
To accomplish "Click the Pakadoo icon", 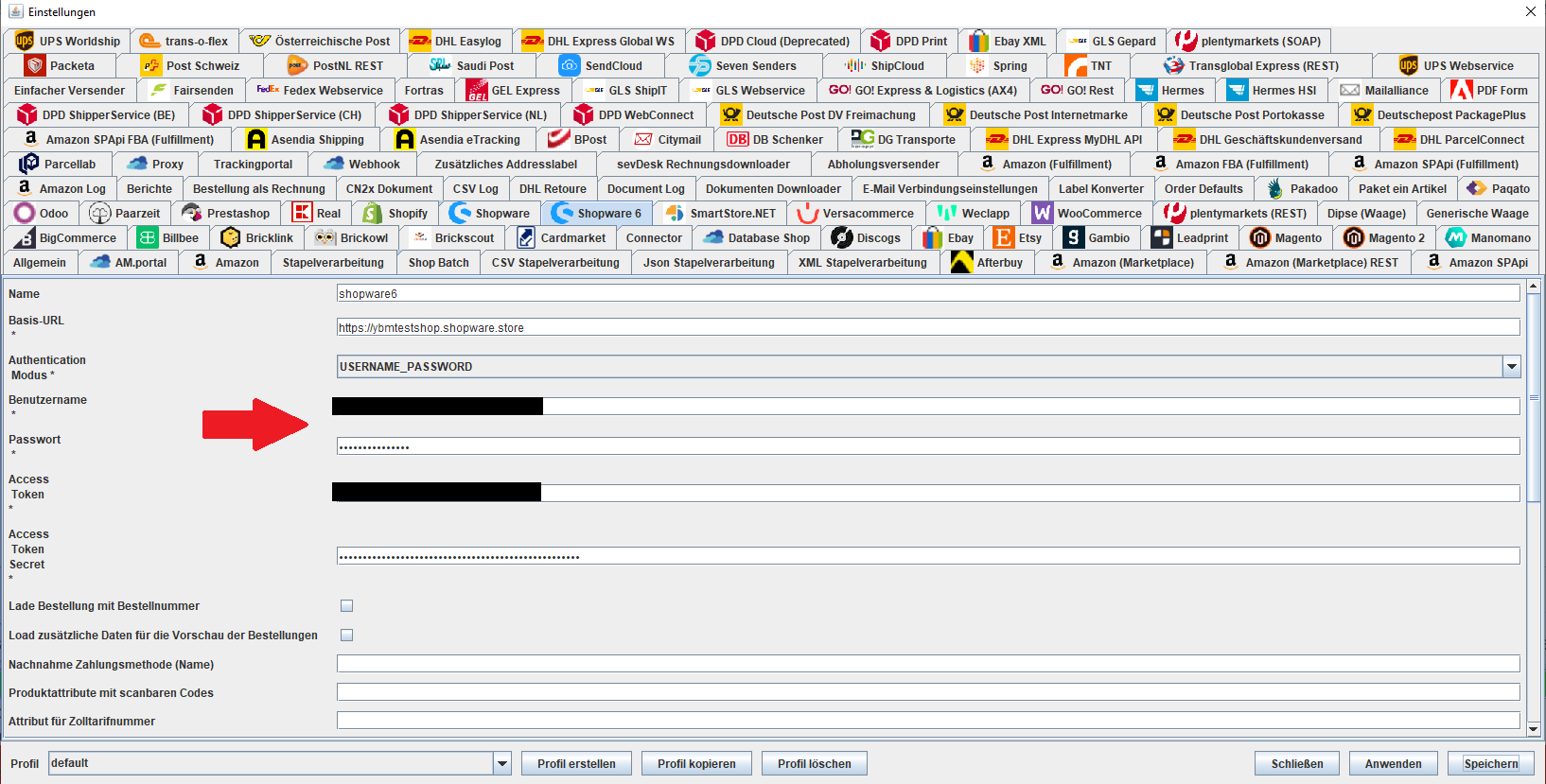I will pos(1275,188).
